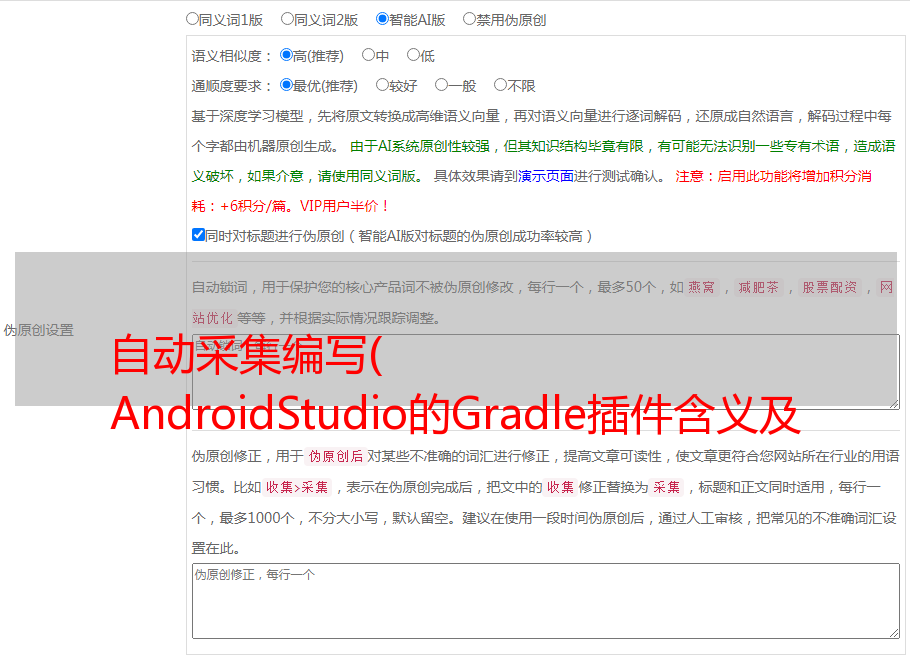Click the 语义相似度 label
The height and width of the screenshot is (658, 911).
pos(232,56)
